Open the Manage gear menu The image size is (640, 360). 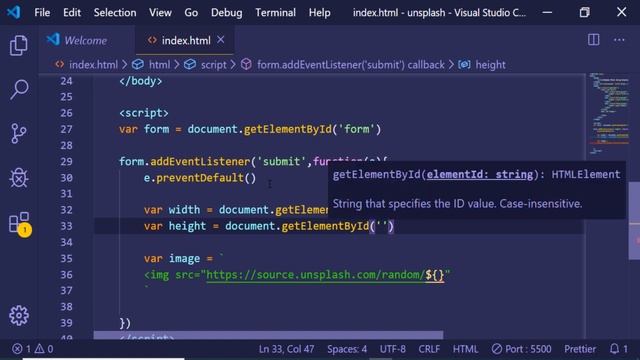[x=19, y=316]
